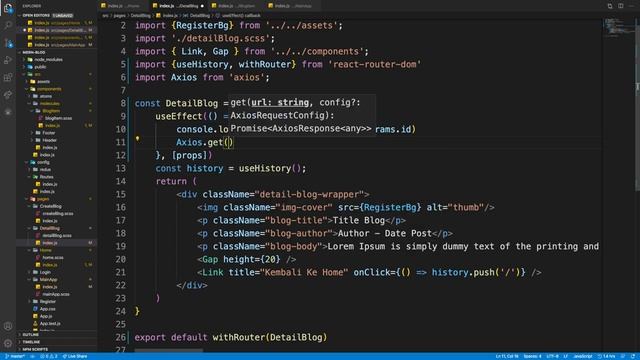Collapse the CreateBlog folder in explorer
Image resolution: width=640 pixels, height=360 pixels.
[50, 206]
